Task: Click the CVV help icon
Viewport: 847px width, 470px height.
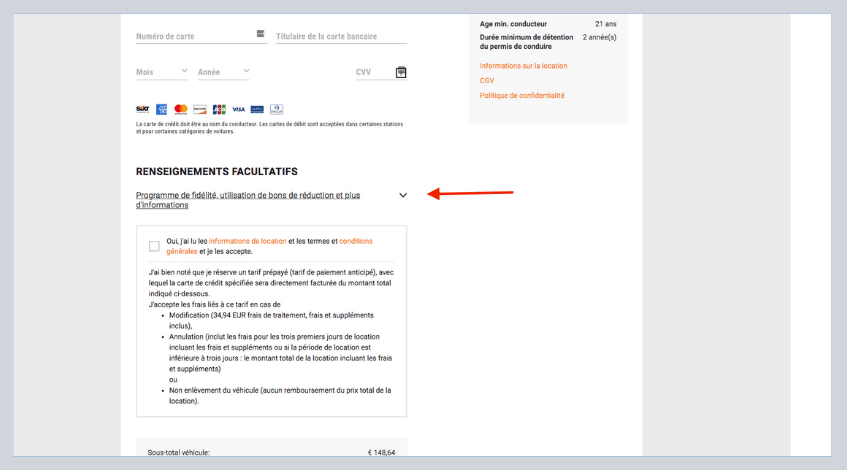Action: (x=401, y=72)
